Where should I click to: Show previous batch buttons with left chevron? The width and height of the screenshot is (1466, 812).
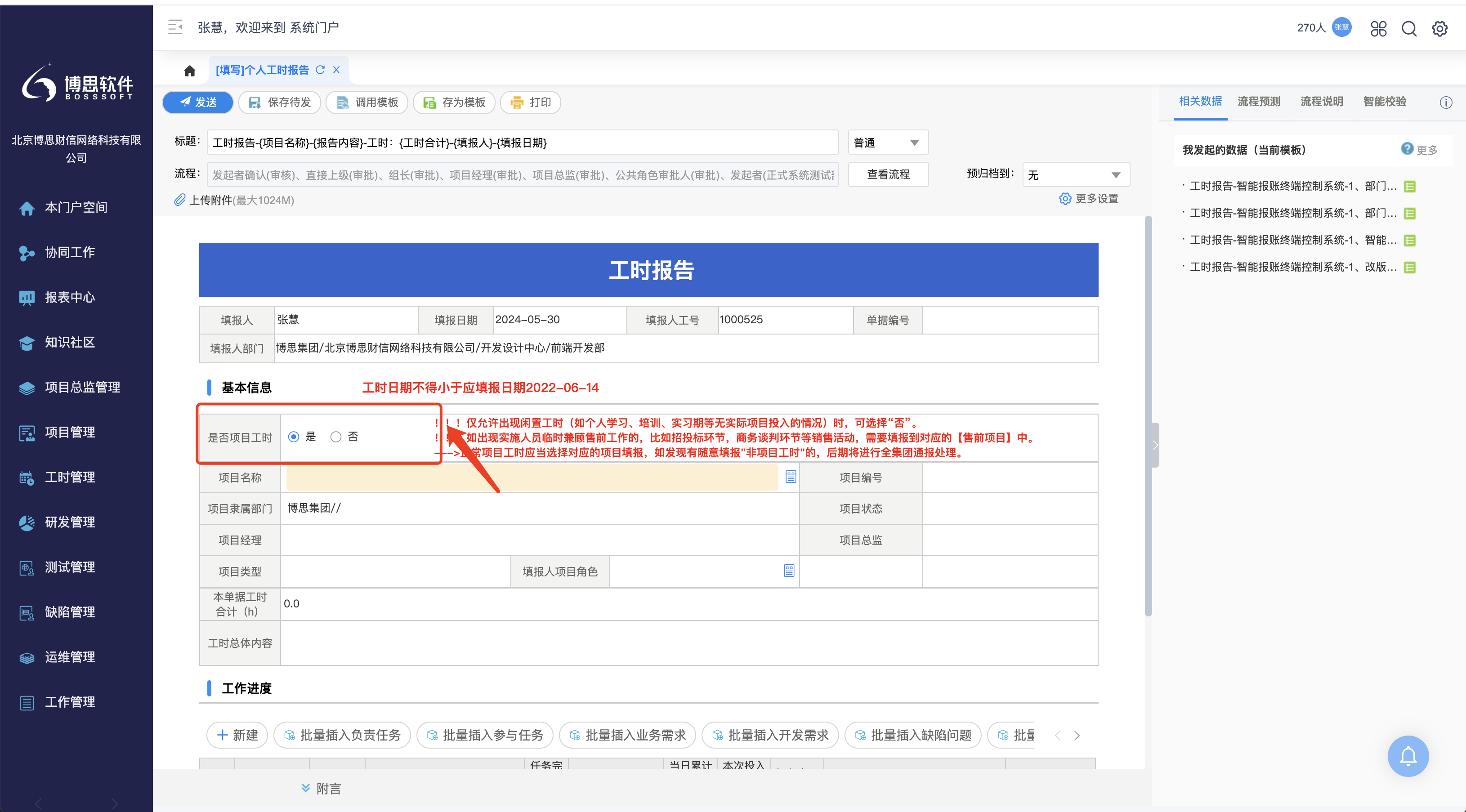pos(1057,735)
